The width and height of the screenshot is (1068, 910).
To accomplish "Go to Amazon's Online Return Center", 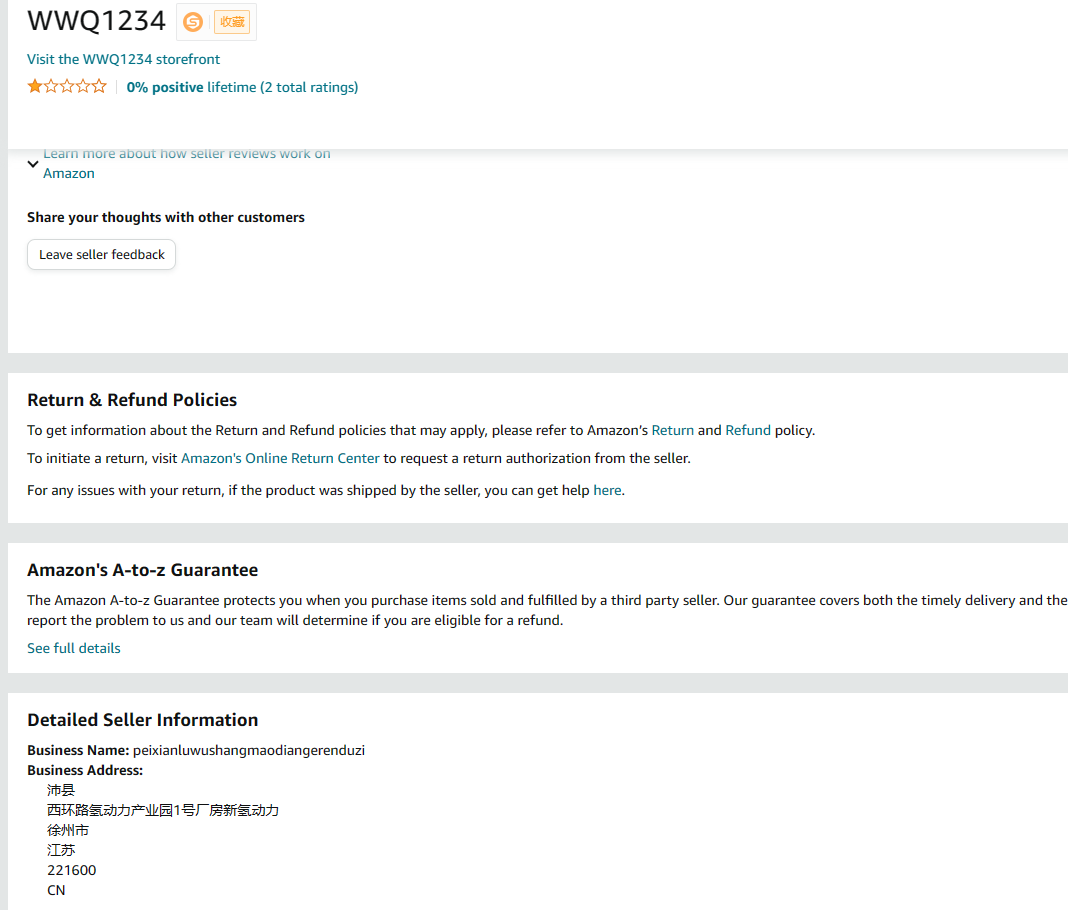I will (280, 458).
